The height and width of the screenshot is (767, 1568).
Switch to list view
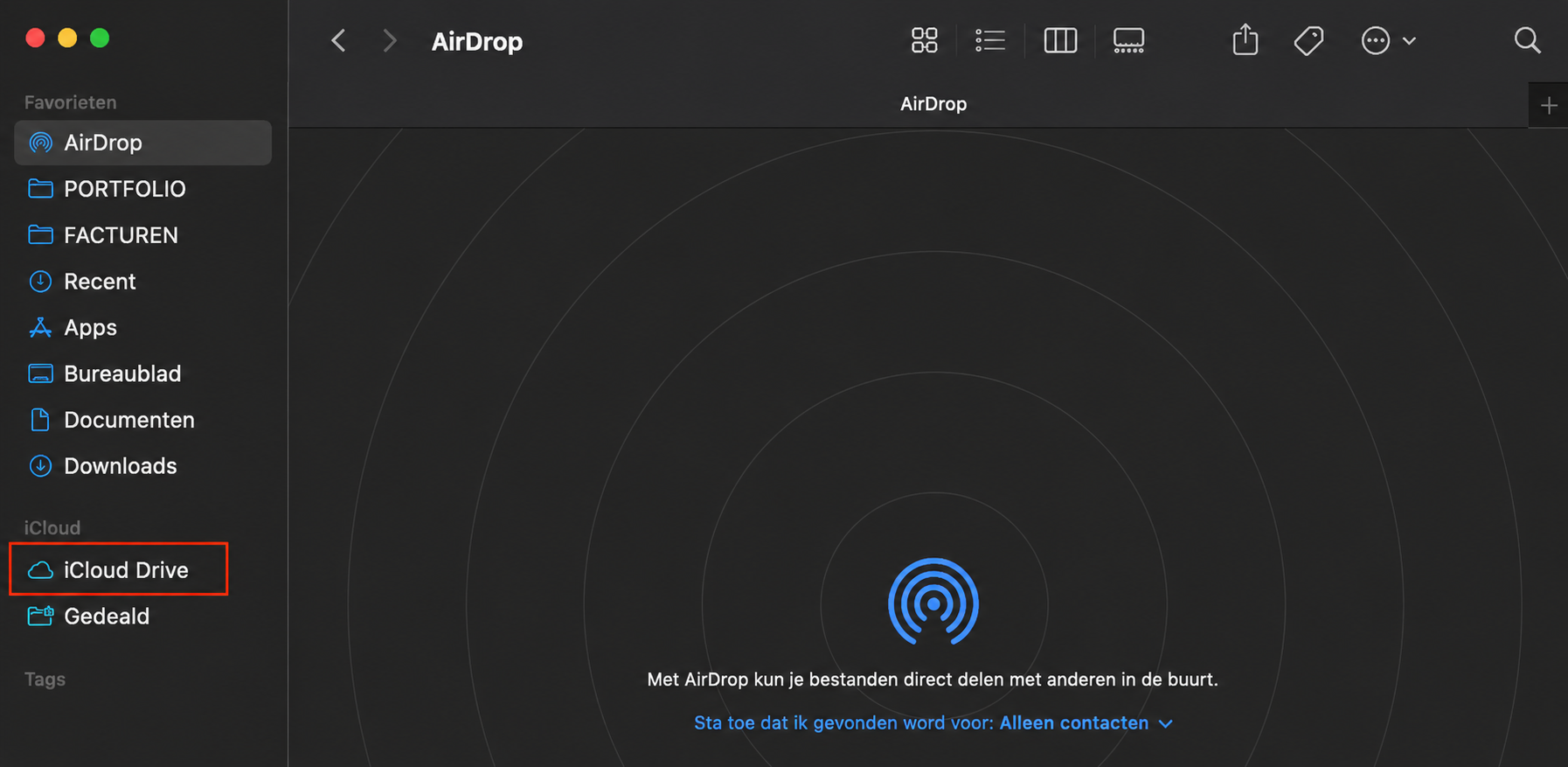pyautogui.click(x=990, y=40)
